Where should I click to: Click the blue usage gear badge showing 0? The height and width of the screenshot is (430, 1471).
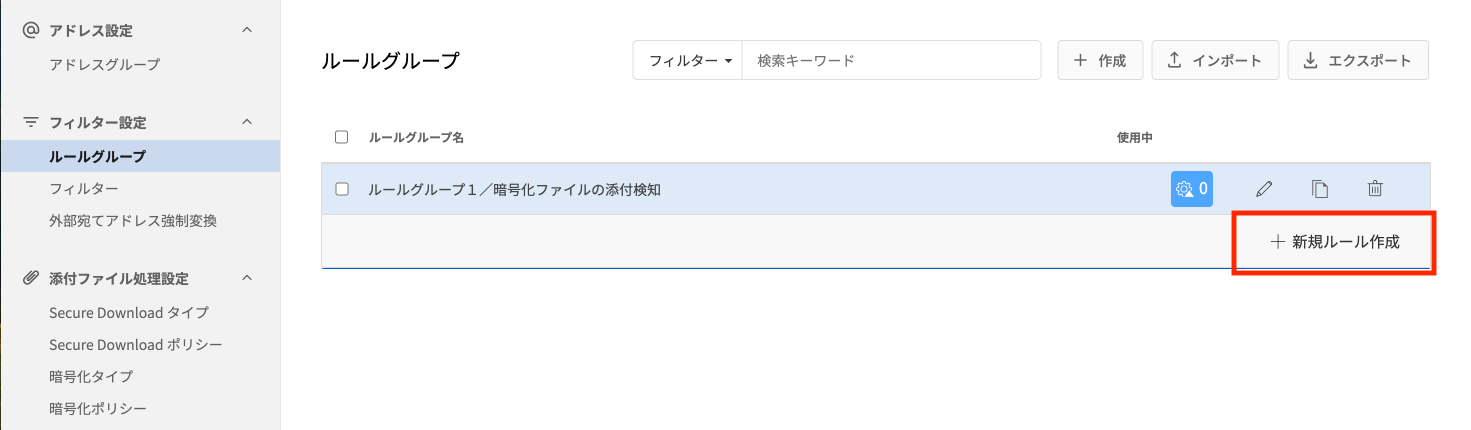coord(1191,189)
